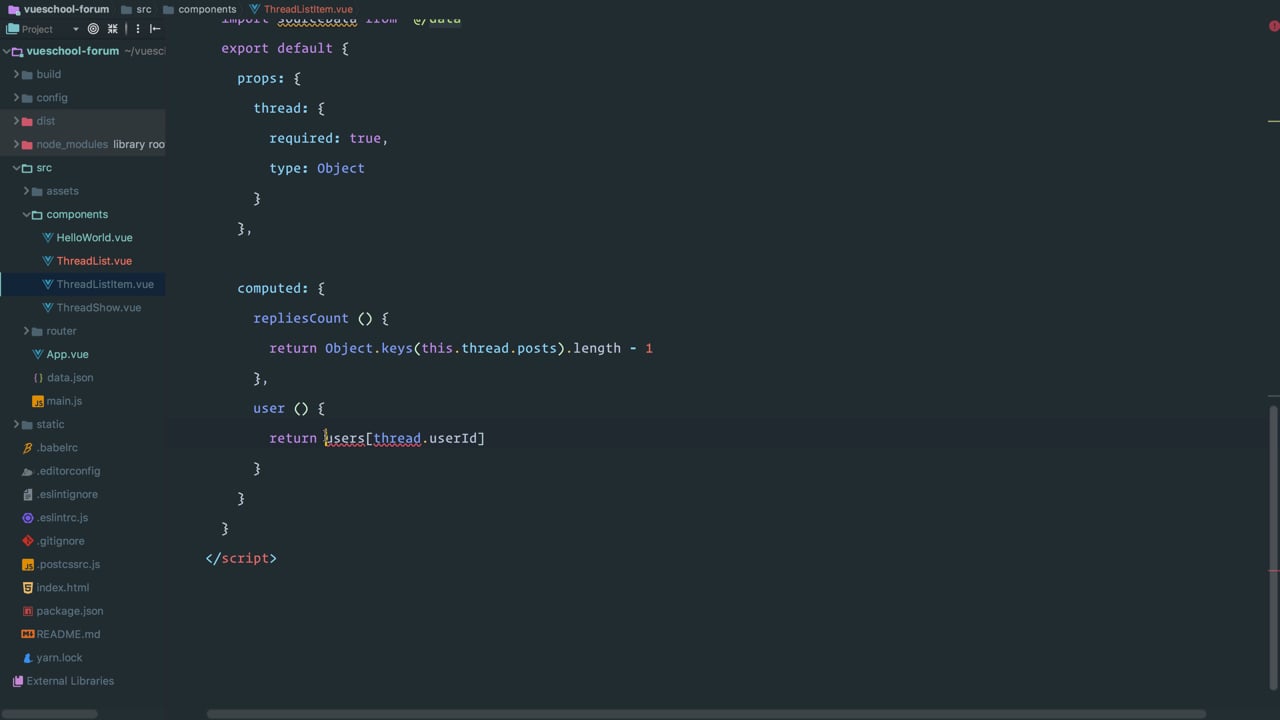This screenshot has width=1280, height=720.
Task: Click the 'Object' type value after type:
Action: (341, 168)
